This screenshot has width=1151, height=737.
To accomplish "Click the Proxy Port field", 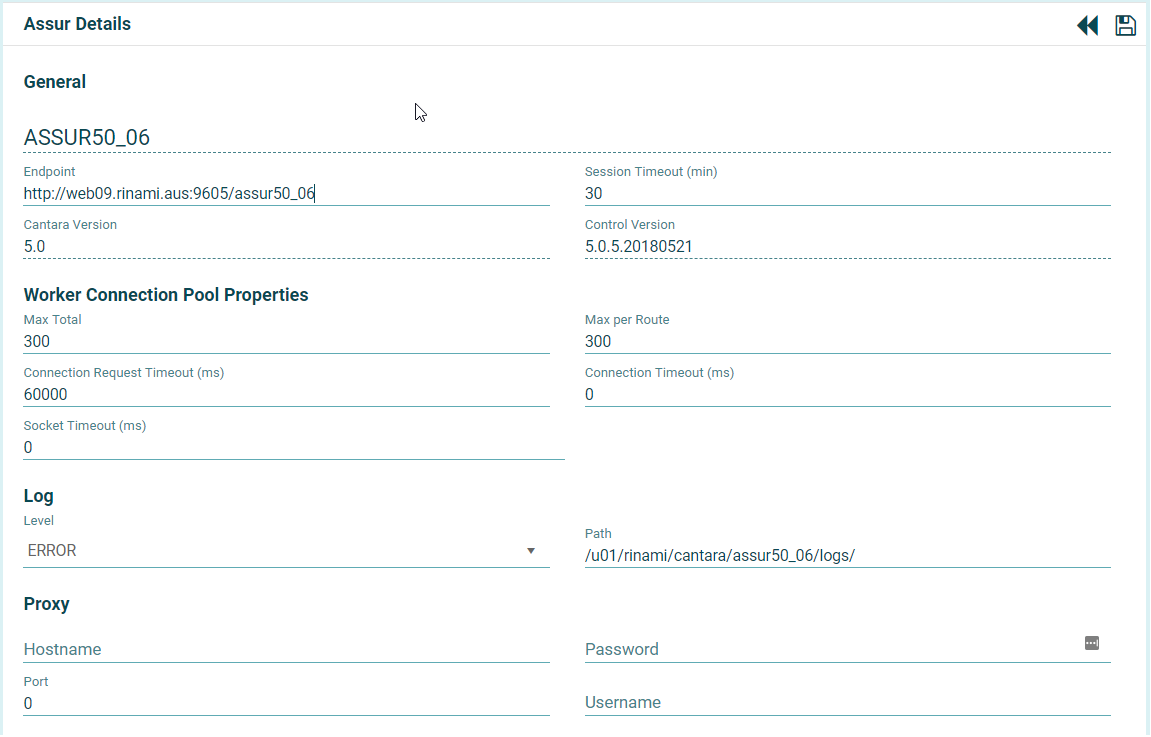I will pos(286,703).
